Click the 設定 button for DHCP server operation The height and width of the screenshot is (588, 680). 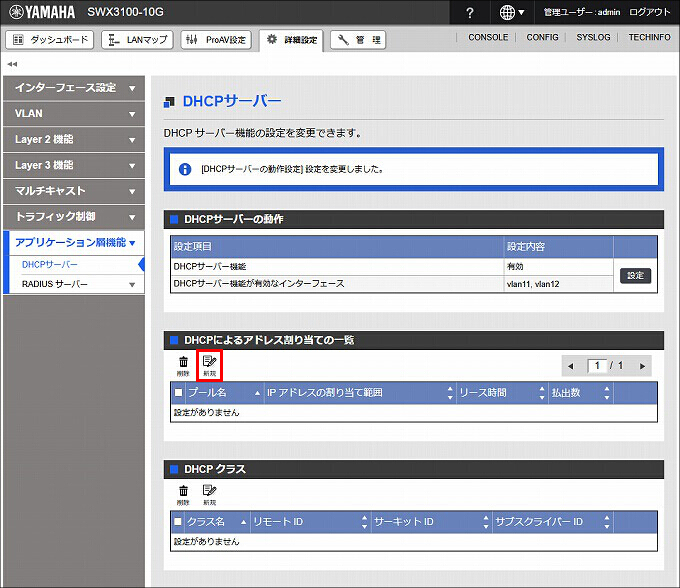pyautogui.click(x=635, y=275)
